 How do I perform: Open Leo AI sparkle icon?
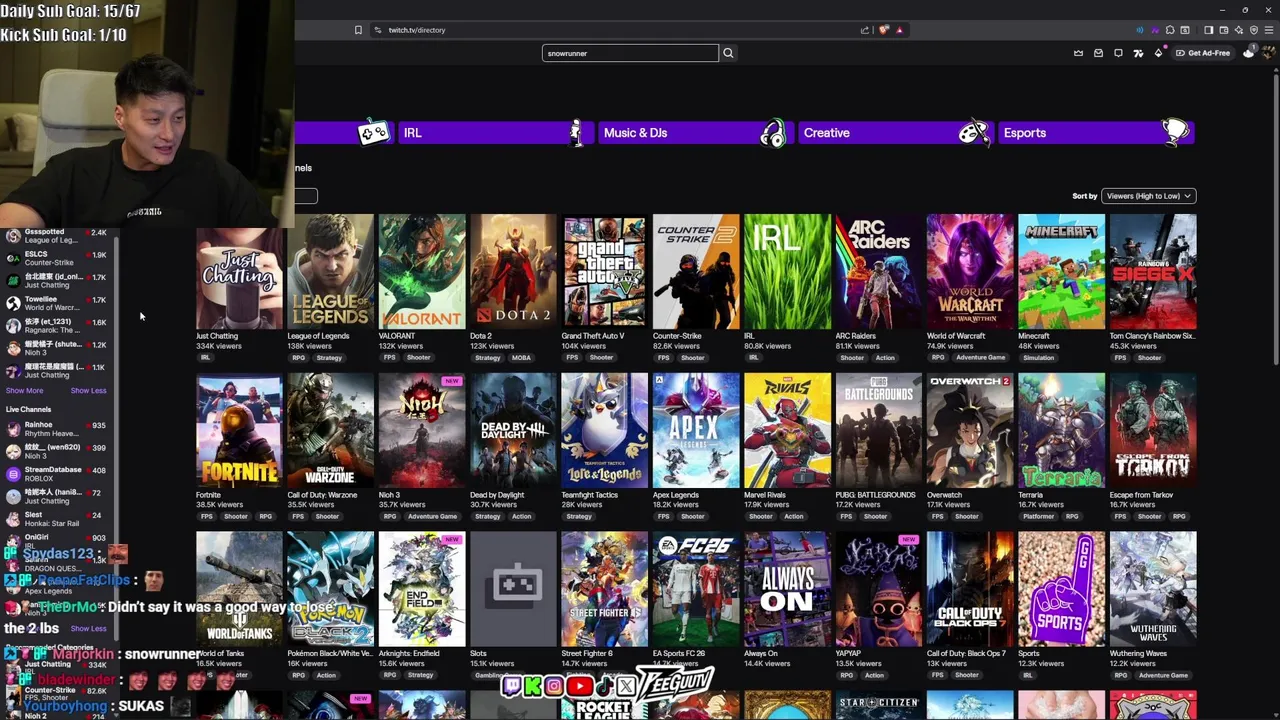coord(1238,30)
